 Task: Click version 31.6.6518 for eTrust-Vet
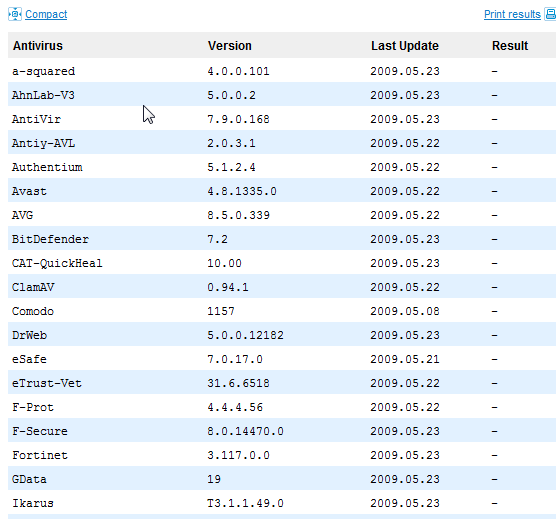coord(238,383)
